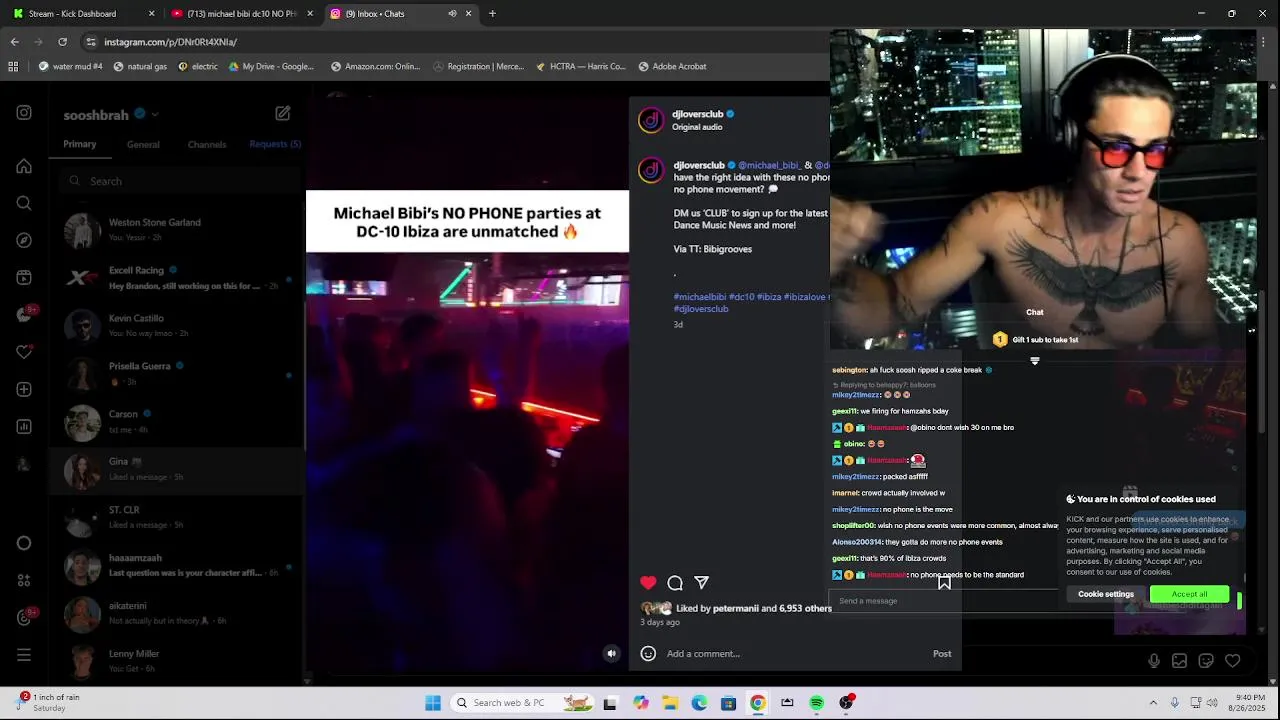Screen dimensions: 1280x720
Task: Open the Requests (5) tab
Action: (x=275, y=144)
